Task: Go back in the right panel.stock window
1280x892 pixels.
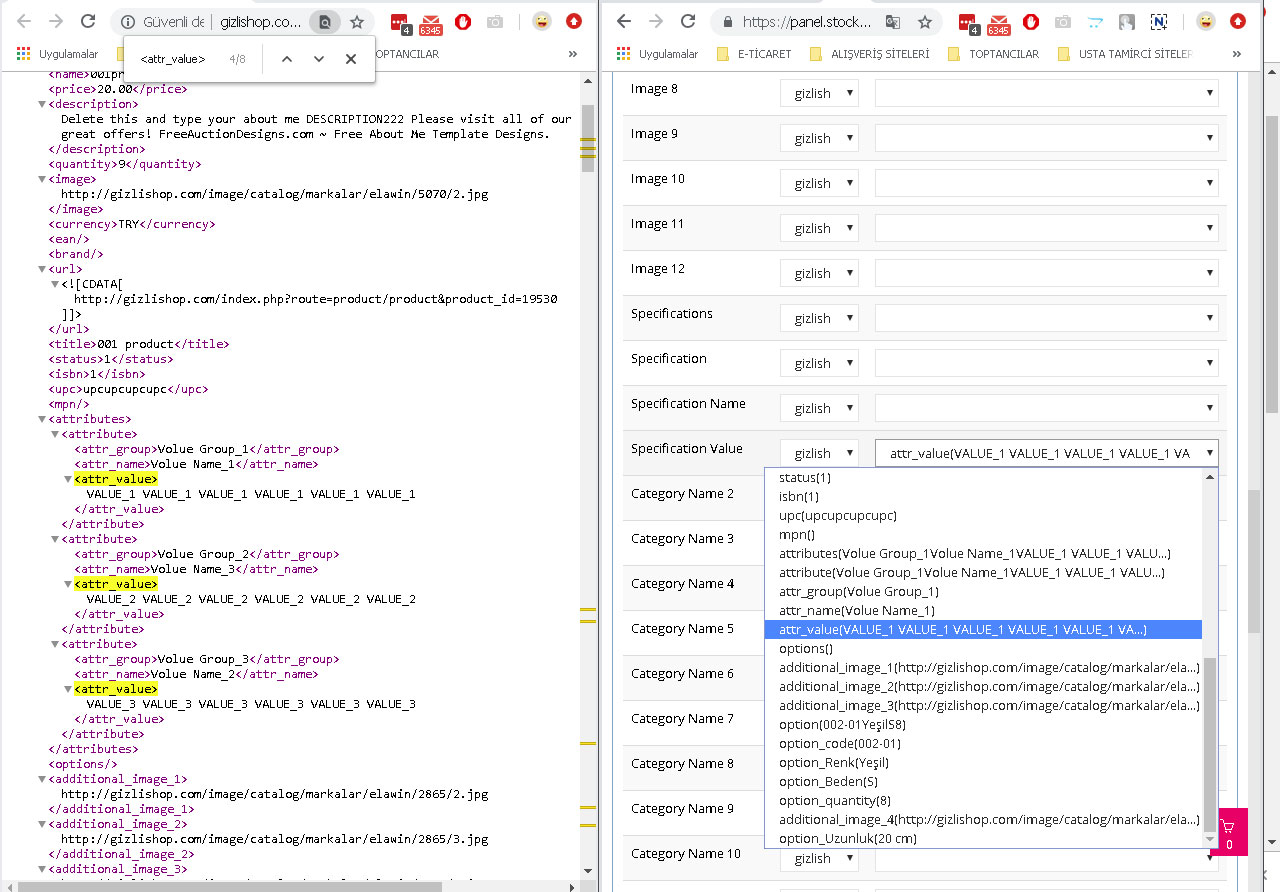Action: (x=624, y=21)
